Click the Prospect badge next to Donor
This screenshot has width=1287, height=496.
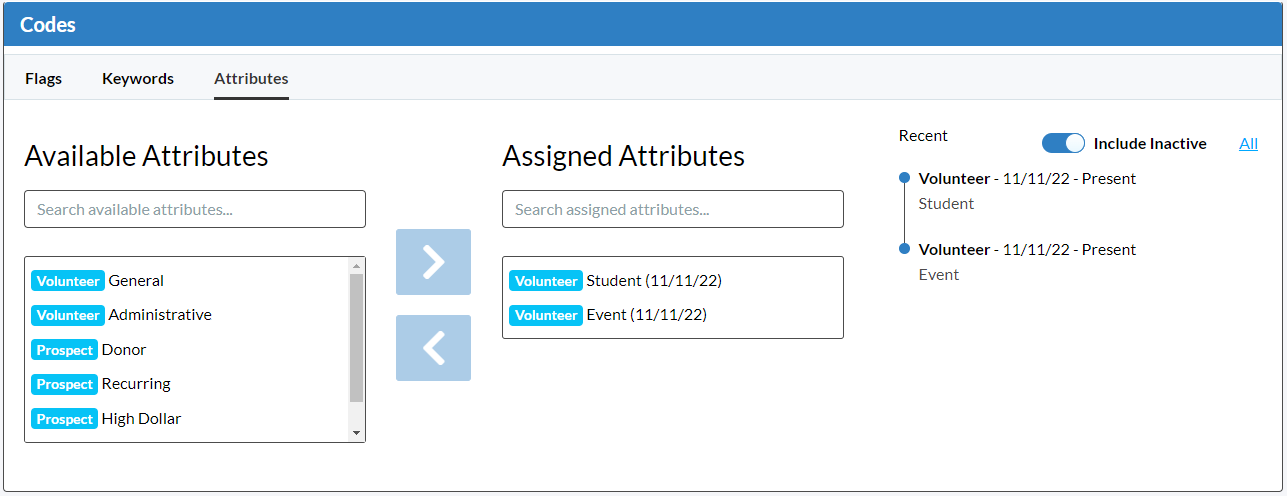(65, 350)
